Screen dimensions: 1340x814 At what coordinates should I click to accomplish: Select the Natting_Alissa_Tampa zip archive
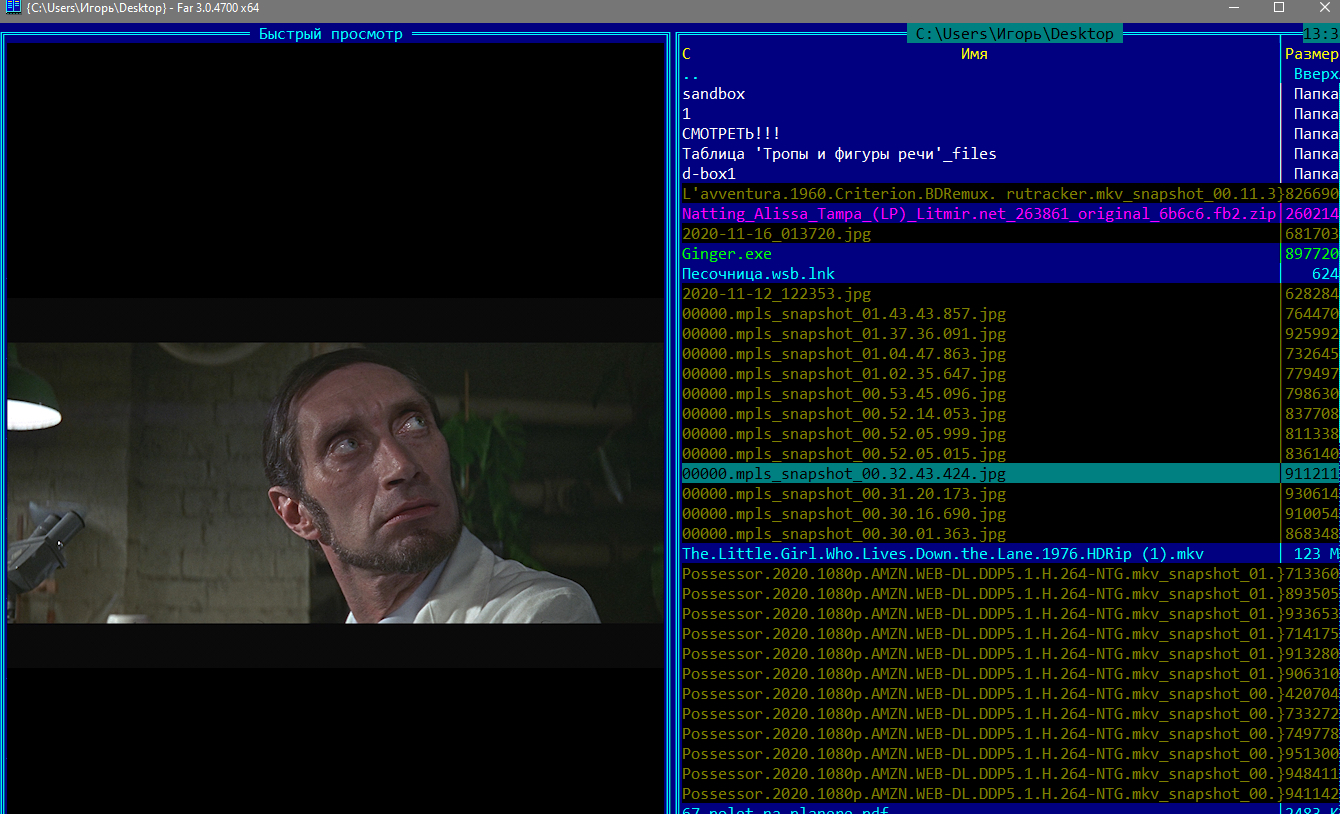point(978,214)
